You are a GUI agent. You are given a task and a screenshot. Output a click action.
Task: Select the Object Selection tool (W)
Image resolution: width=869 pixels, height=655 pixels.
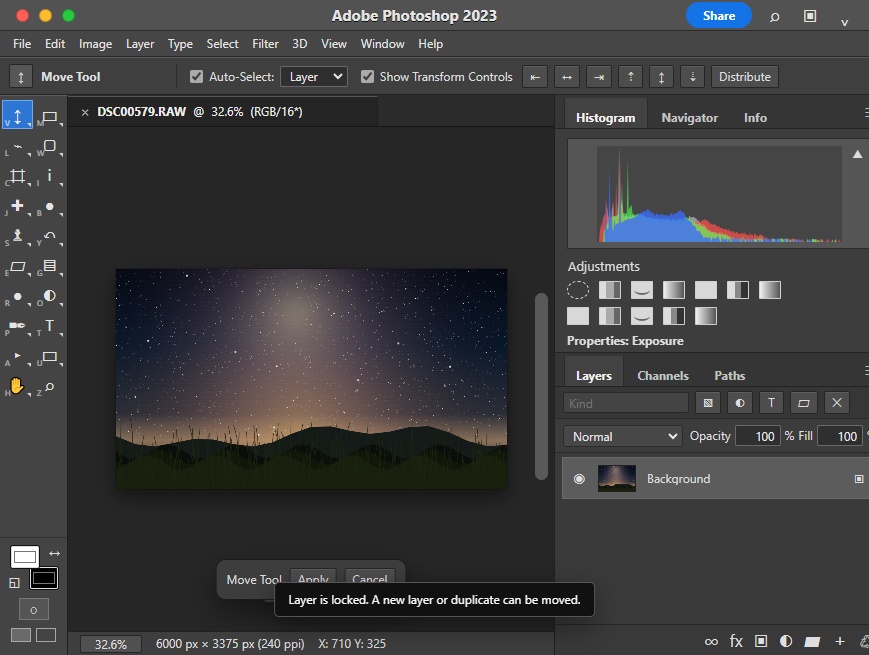(x=49, y=146)
